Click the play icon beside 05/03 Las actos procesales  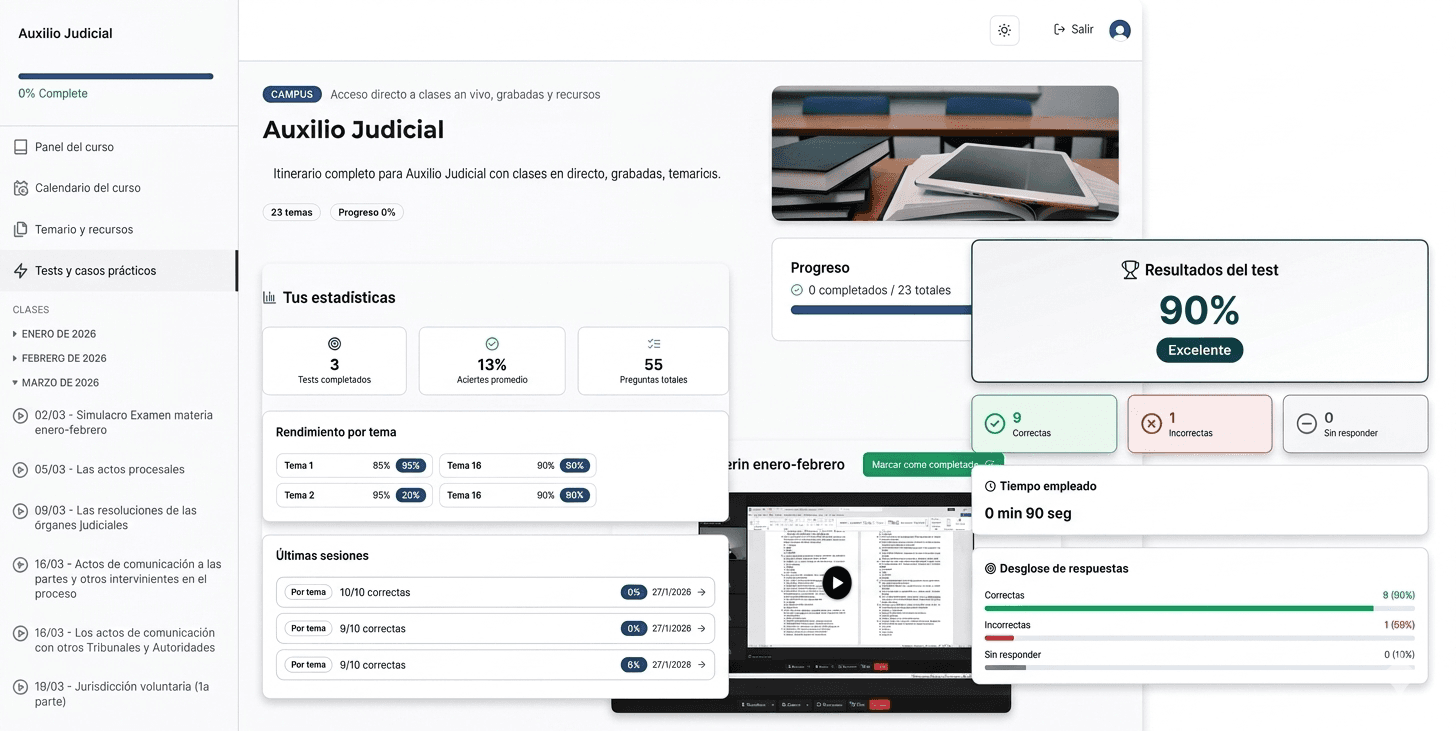point(21,468)
